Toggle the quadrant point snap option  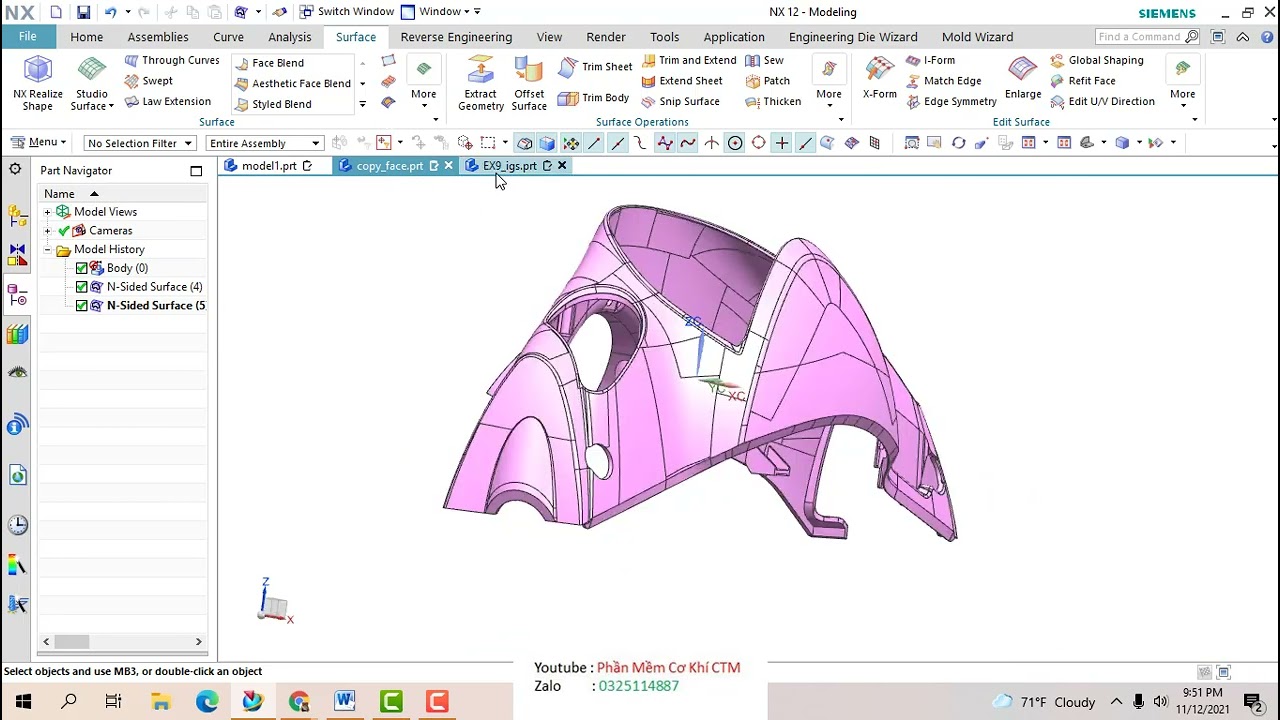pos(758,143)
